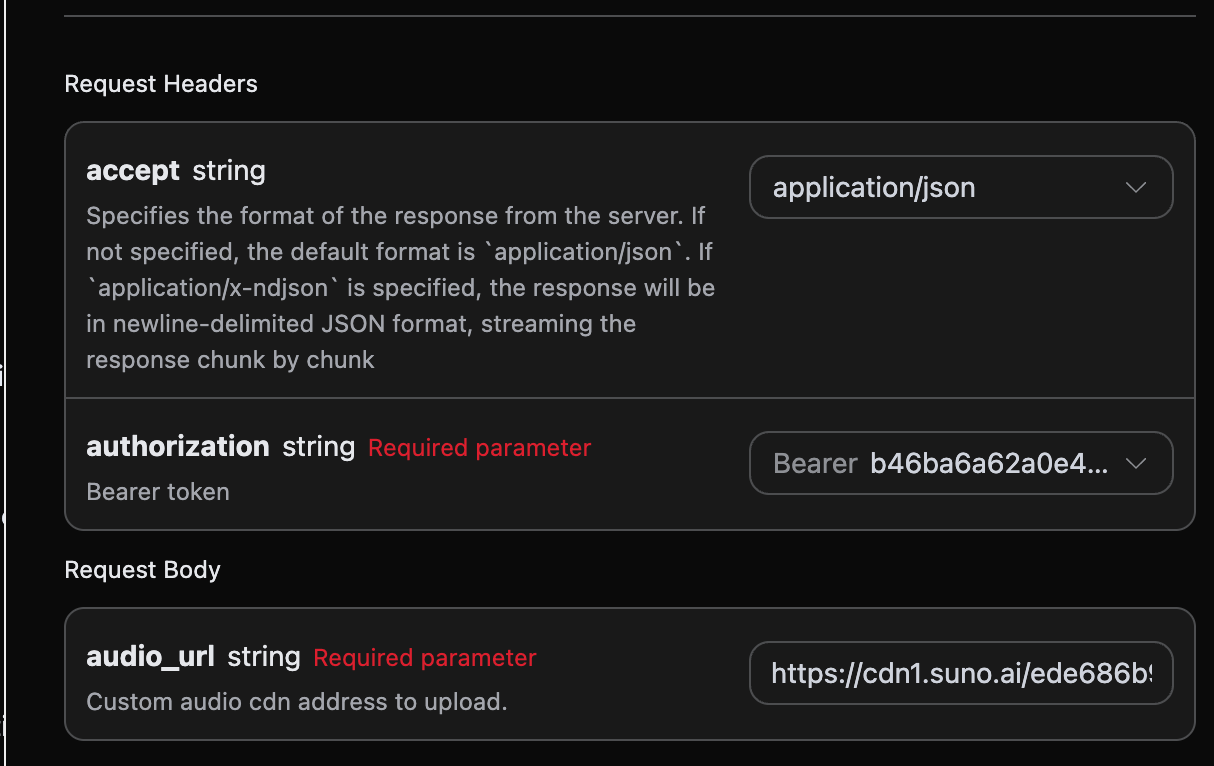Click the bold "accept" parameter name
1214x766 pixels.
coord(133,170)
